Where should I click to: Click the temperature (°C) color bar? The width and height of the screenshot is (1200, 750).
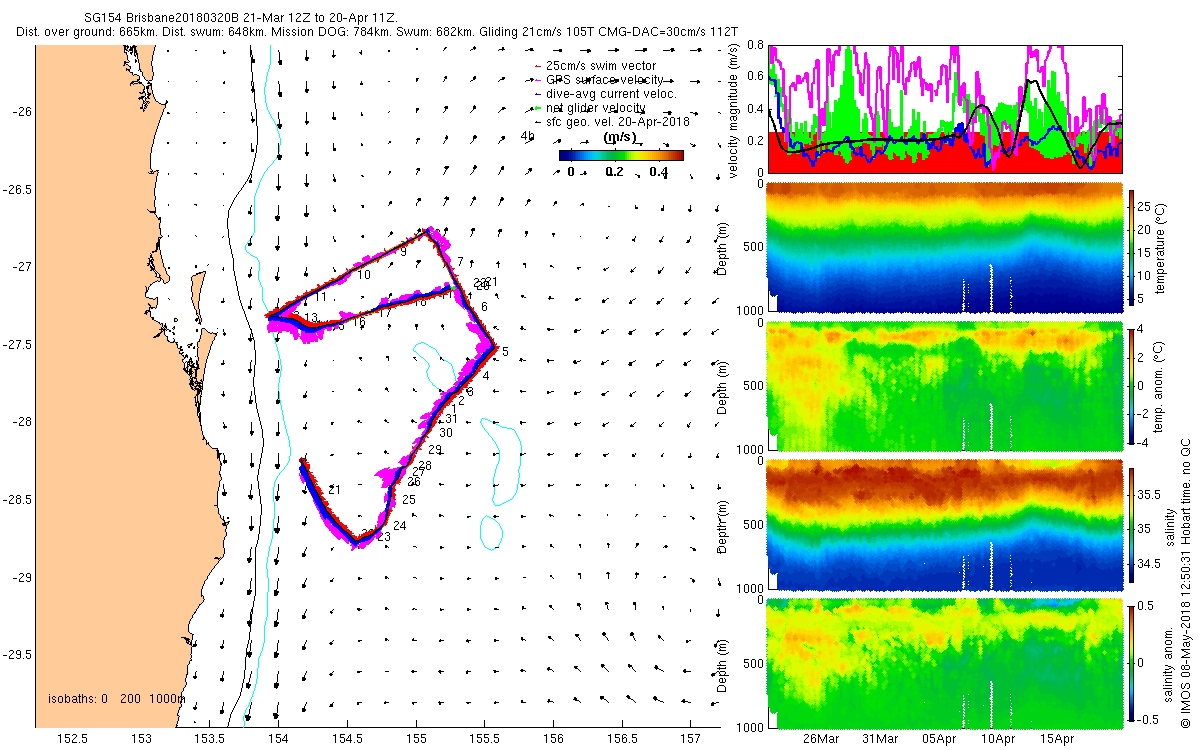tap(1132, 250)
